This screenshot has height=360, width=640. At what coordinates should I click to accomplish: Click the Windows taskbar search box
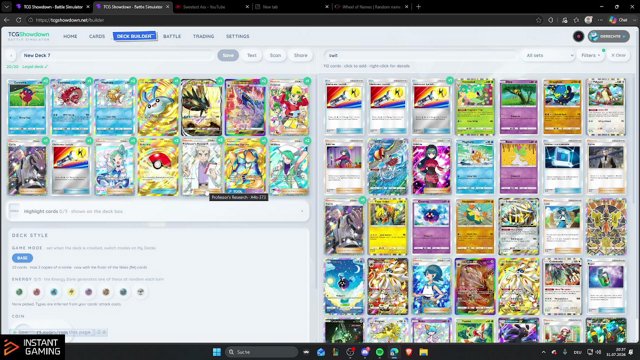[x=262, y=352]
